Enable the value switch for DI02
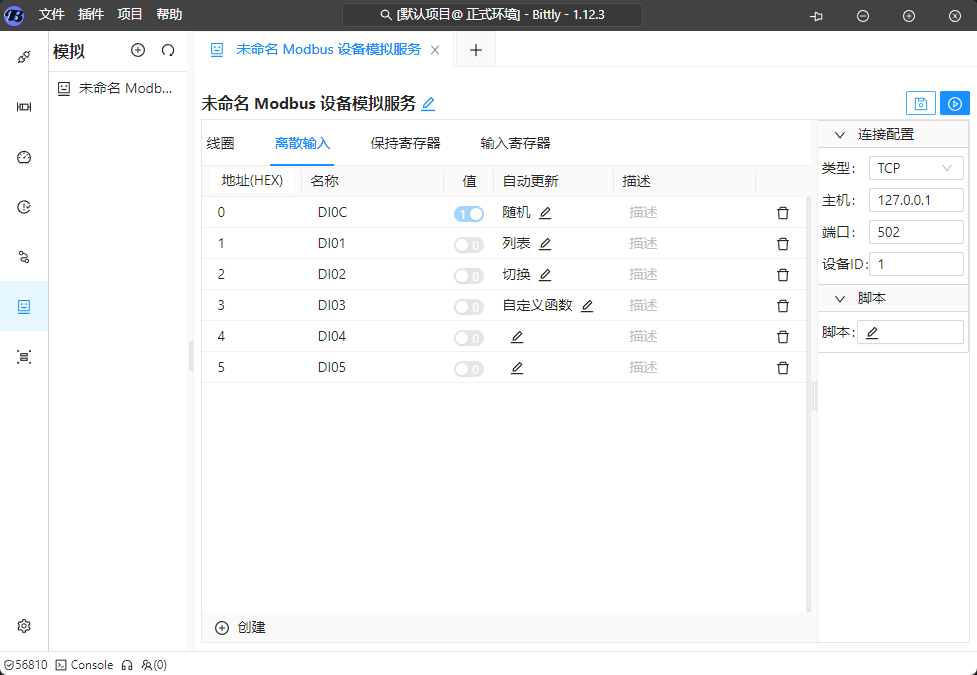 (468, 275)
